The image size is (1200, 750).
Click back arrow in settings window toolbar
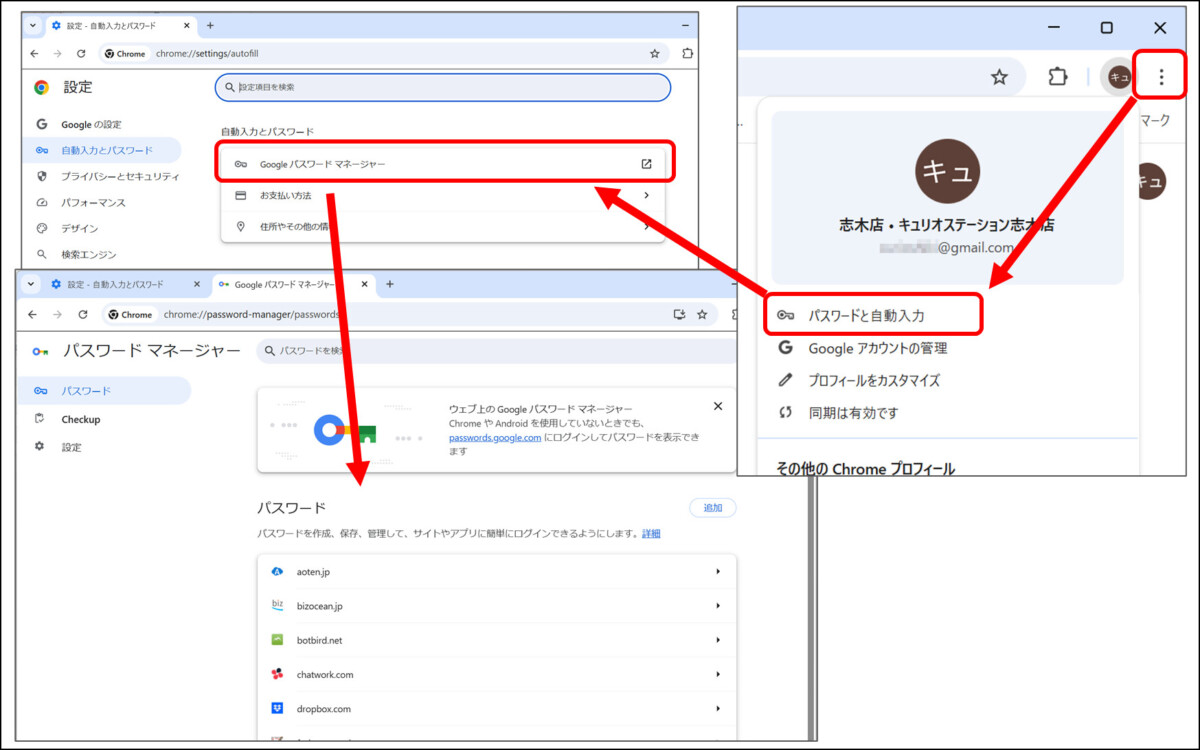pos(35,53)
